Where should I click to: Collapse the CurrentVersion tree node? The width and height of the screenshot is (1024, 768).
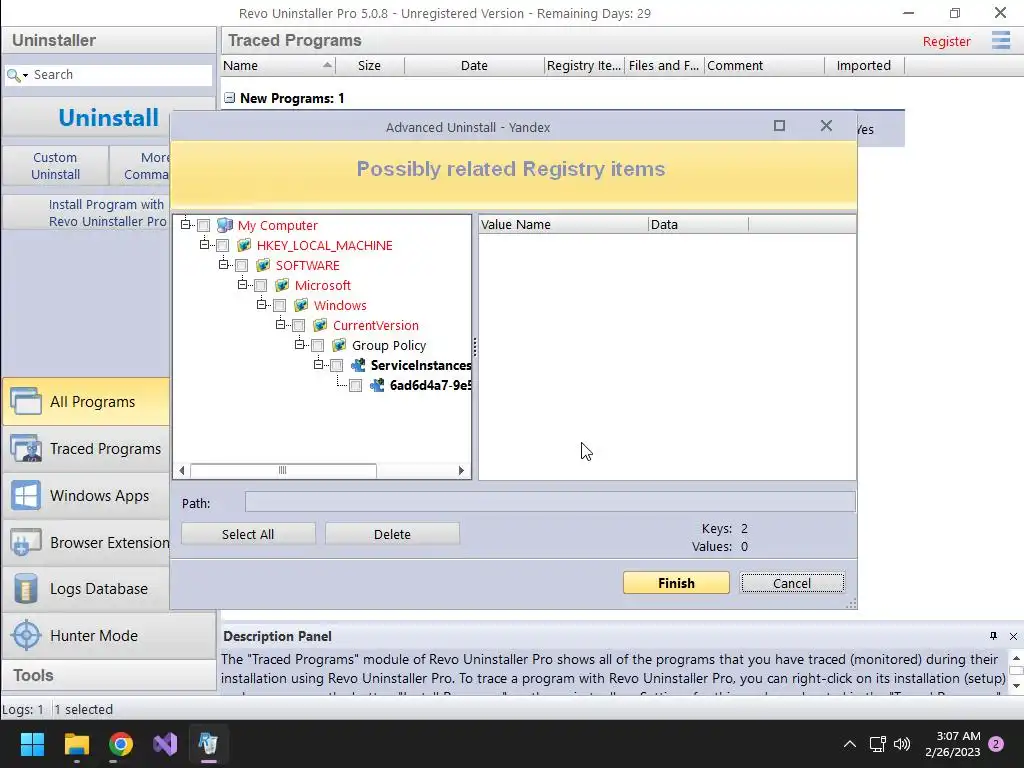(280, 324)
